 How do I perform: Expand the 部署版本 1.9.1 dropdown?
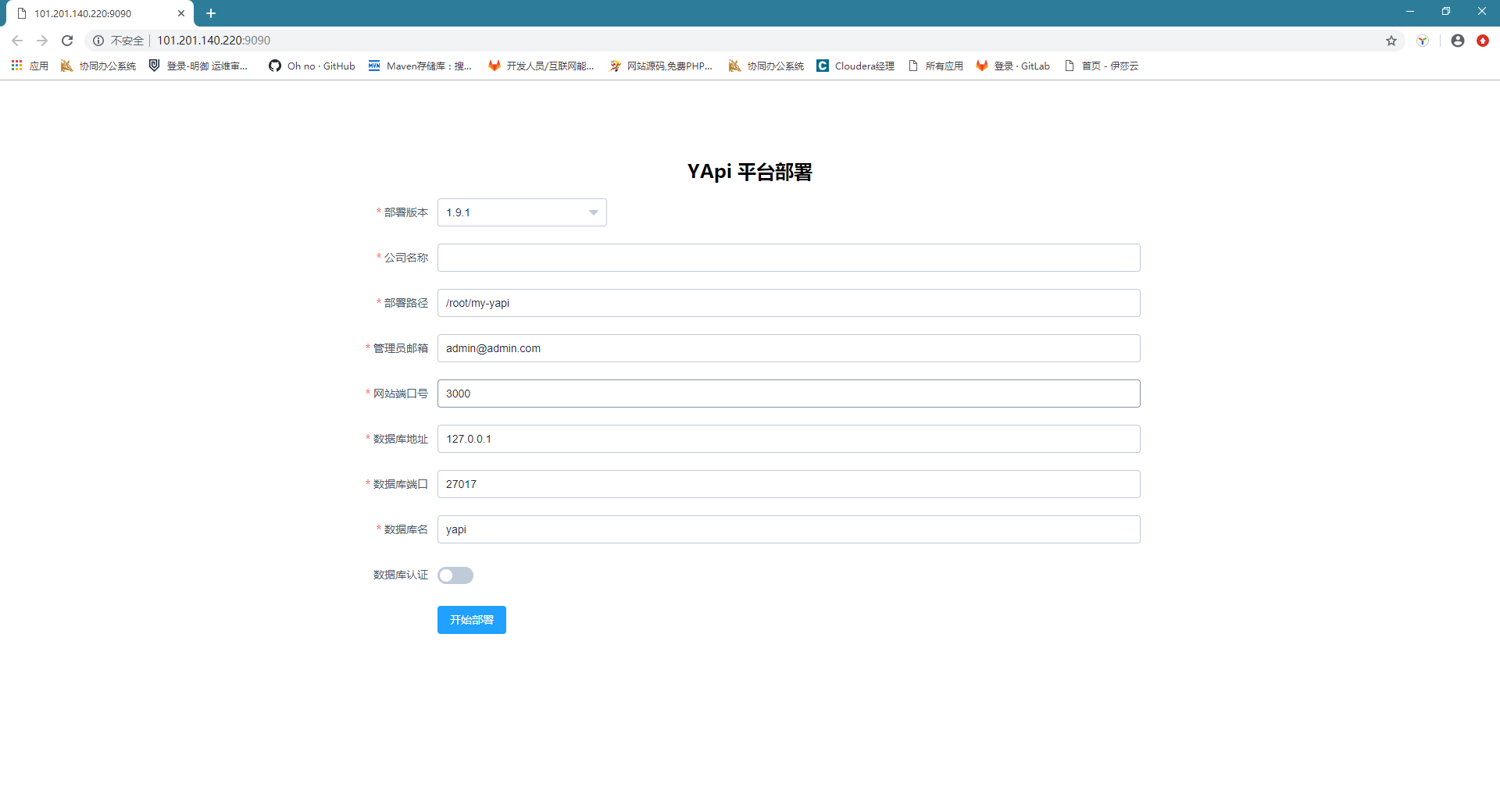coord(522,212)
